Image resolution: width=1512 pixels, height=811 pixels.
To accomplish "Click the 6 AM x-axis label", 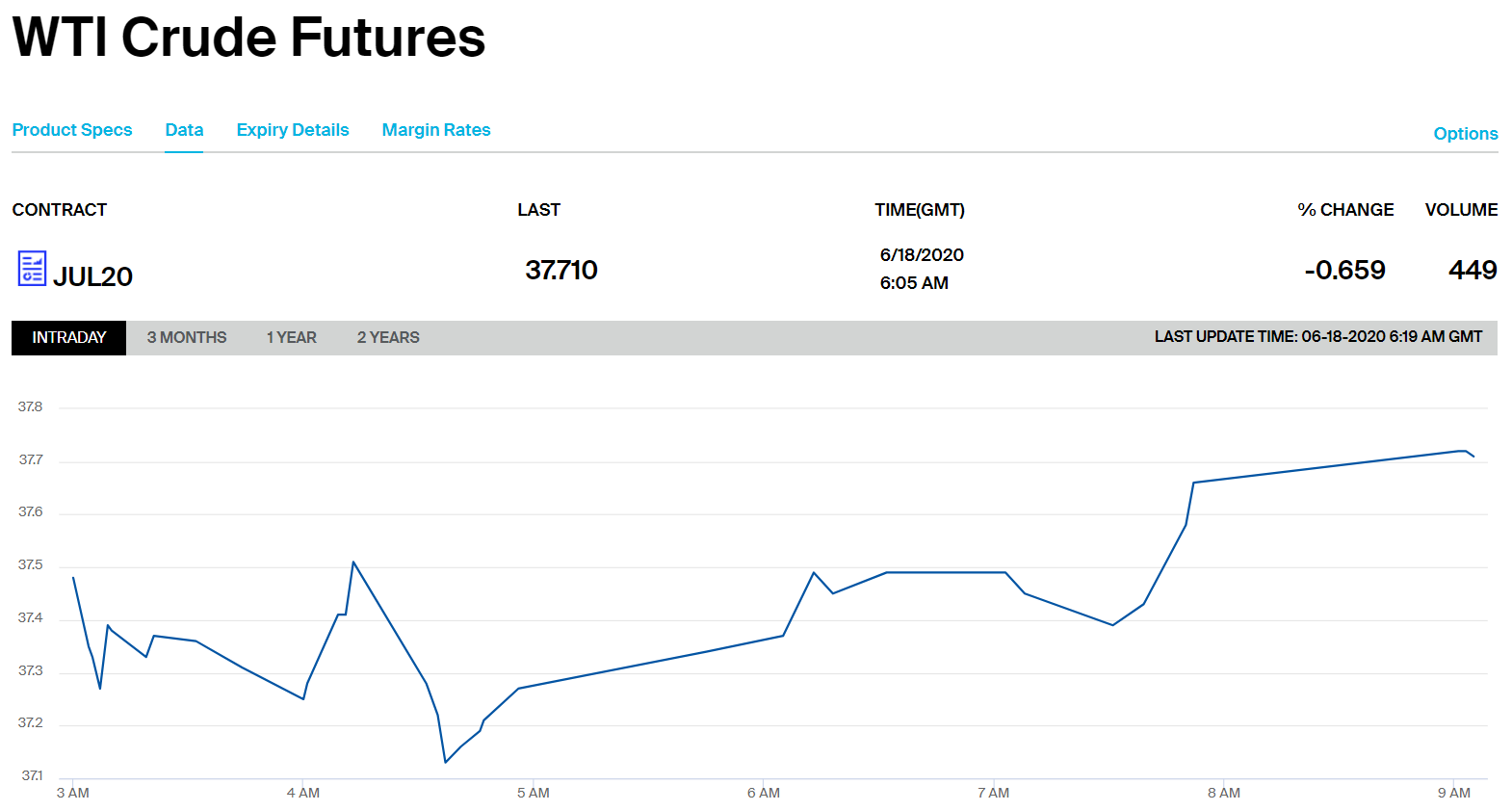I will (764, 793).
